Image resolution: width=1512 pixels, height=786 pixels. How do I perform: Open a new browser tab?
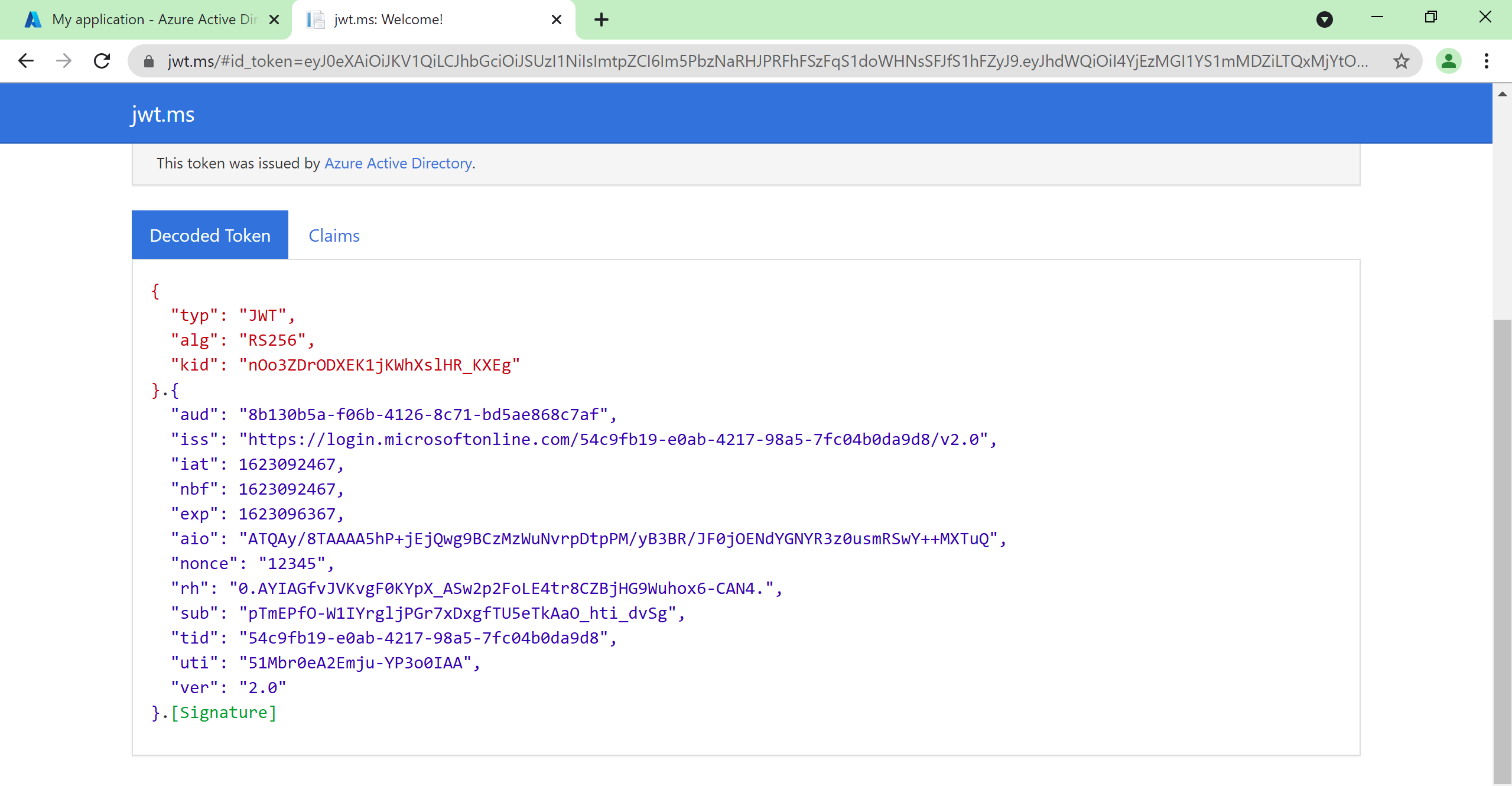tap(601, 20)
